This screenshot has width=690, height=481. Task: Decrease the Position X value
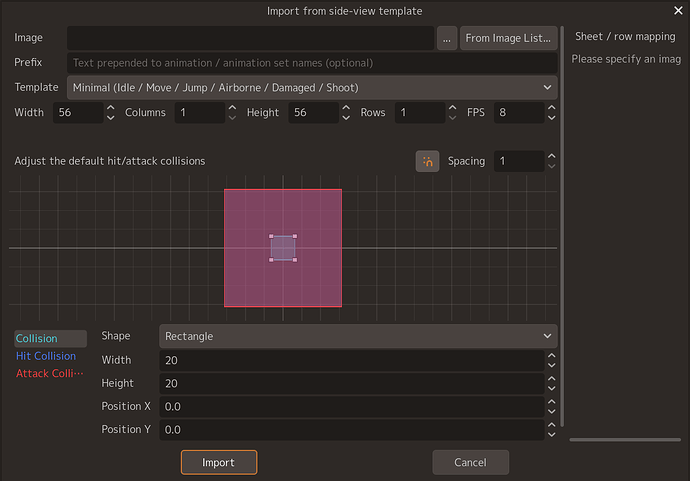click(x=552, y=412)
